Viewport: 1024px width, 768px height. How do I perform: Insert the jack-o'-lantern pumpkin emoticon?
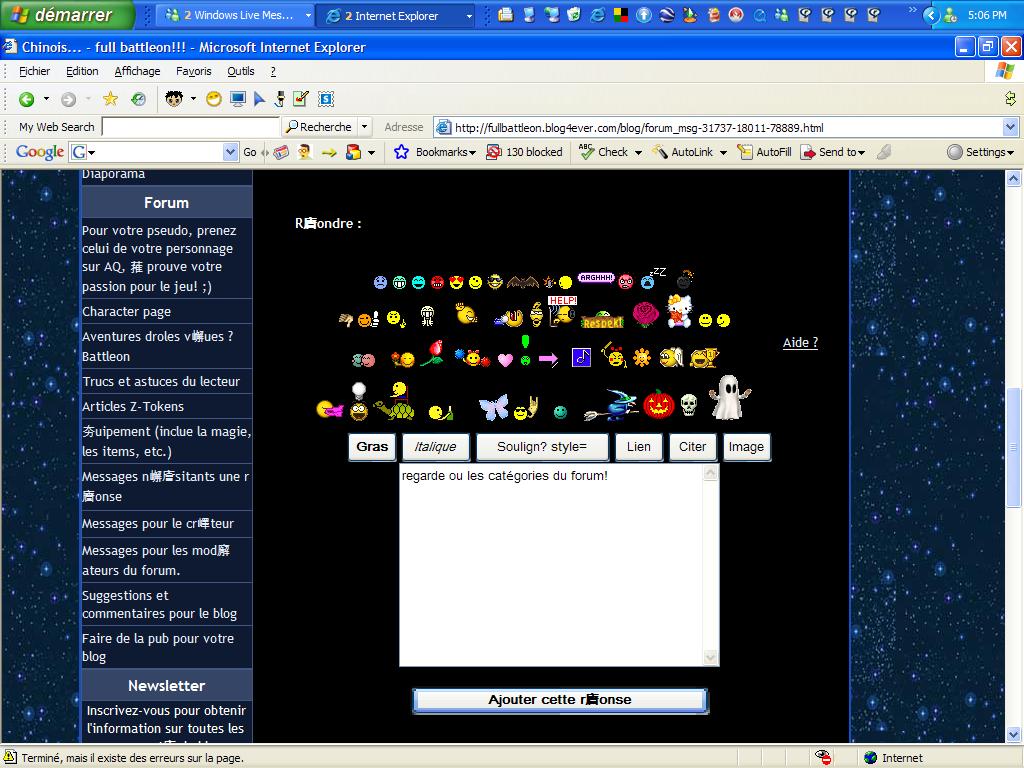point(658,403)
